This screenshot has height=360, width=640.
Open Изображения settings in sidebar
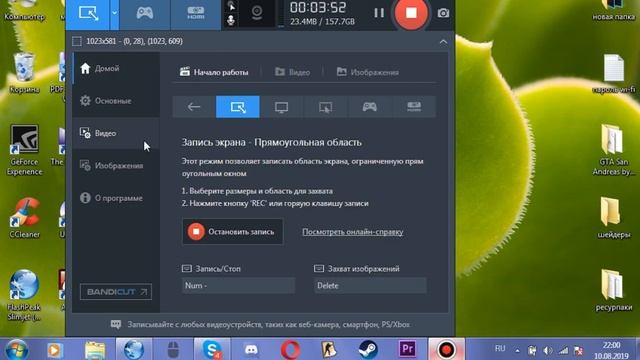pos(116,166)
